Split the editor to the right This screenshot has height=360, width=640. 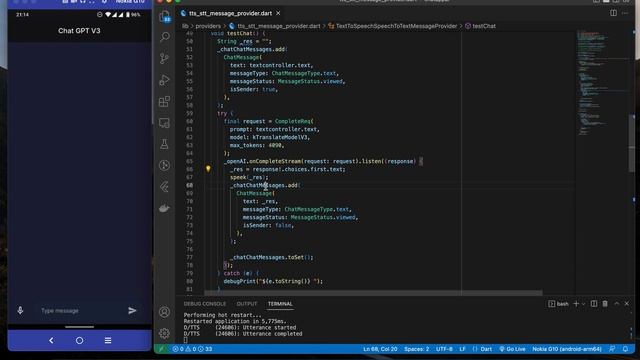tap(613, 13)
